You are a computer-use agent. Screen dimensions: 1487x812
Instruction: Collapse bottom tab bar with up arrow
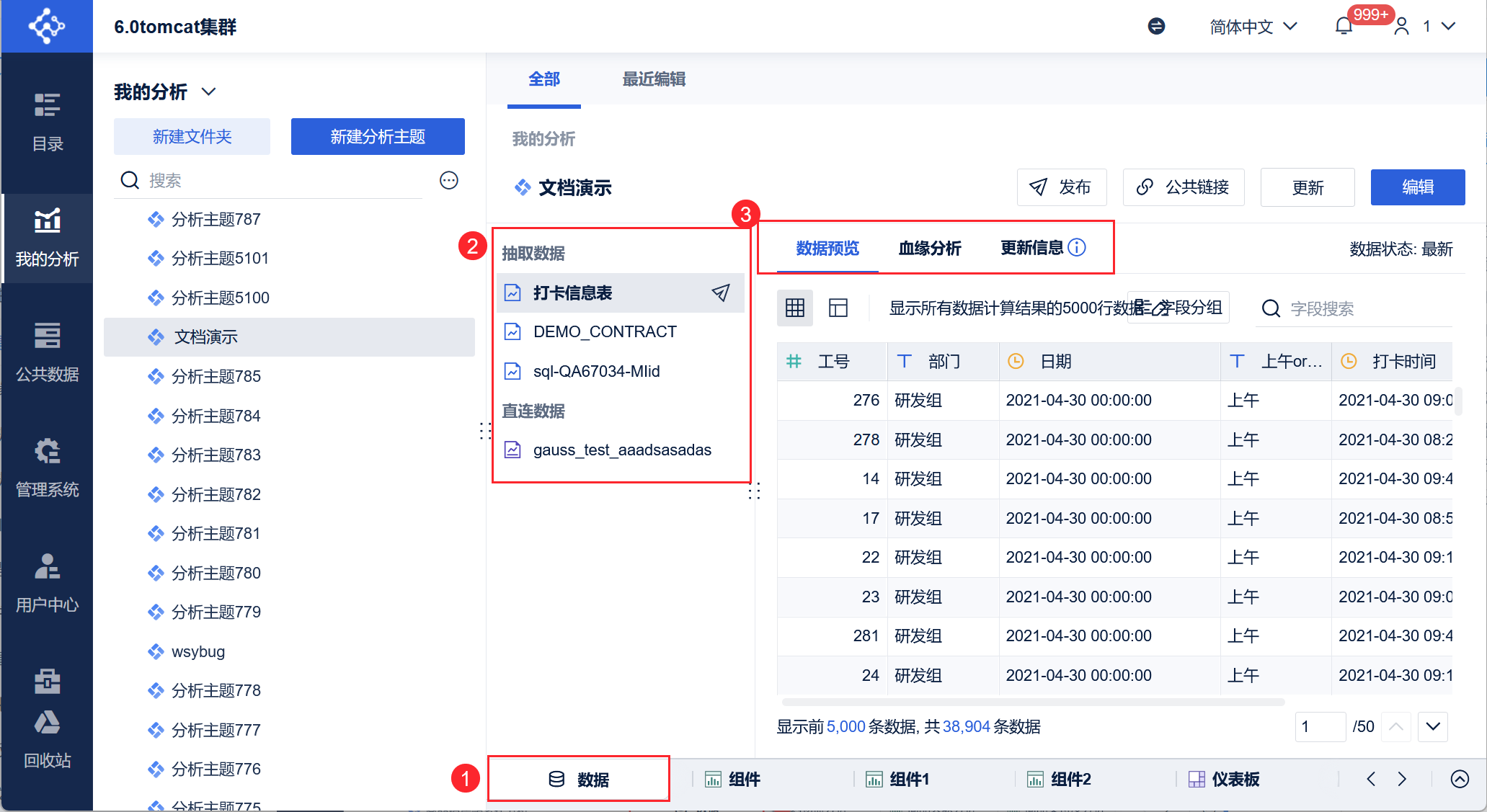click(x=1460, y=779)
